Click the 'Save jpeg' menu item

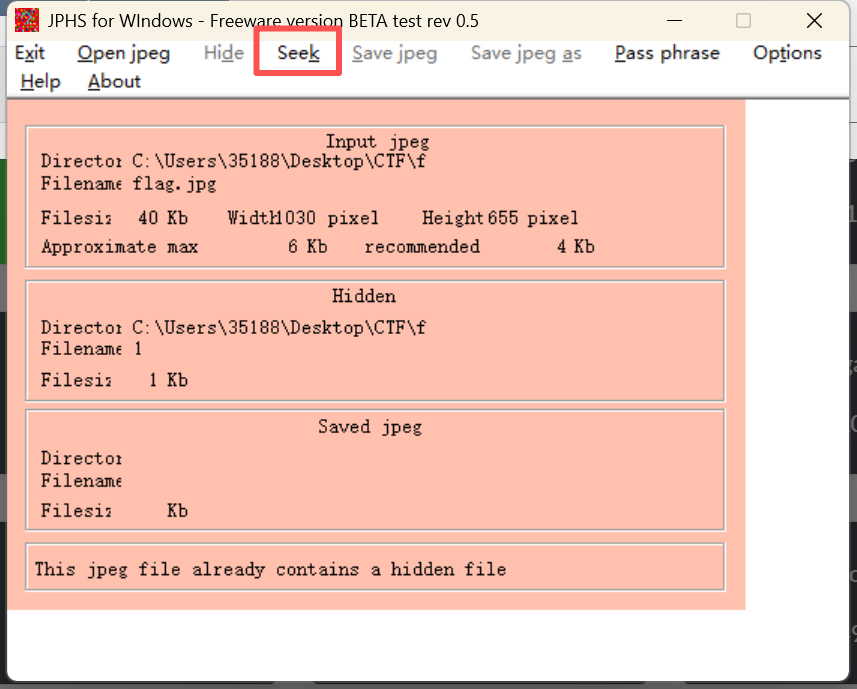point(395,53)
